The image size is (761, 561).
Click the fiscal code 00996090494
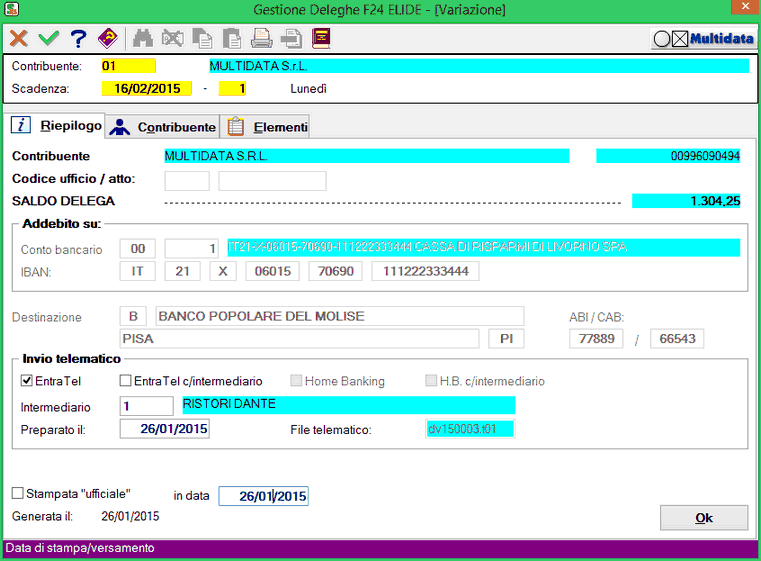pyautogui.click(x=668, y=156)
